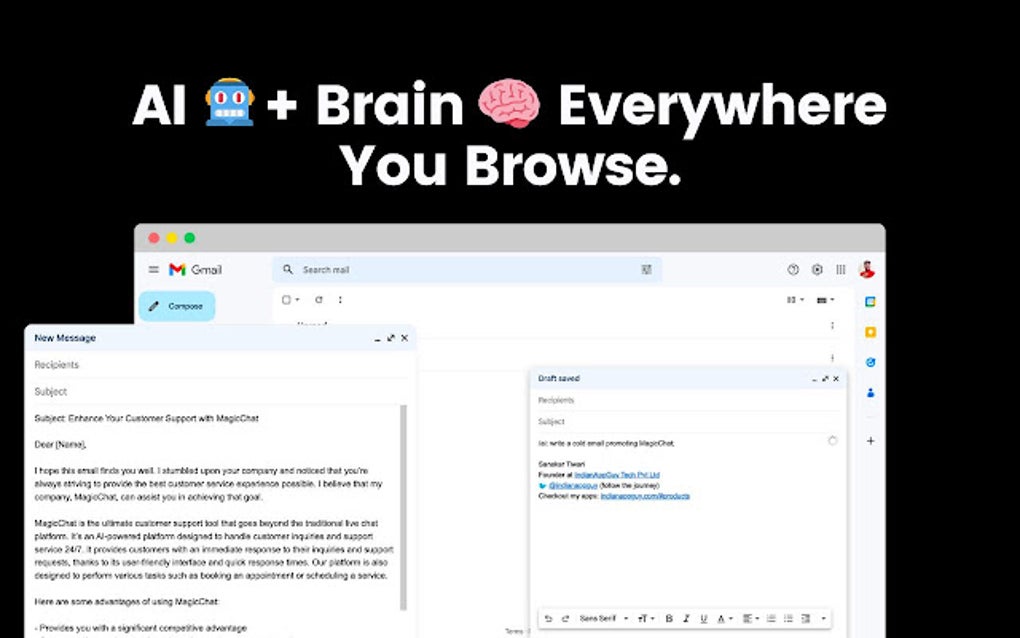Toggle full-screen on the Draft saved window
The width and height of the screenshot is (1020, 638).
(x=824, y=379)
